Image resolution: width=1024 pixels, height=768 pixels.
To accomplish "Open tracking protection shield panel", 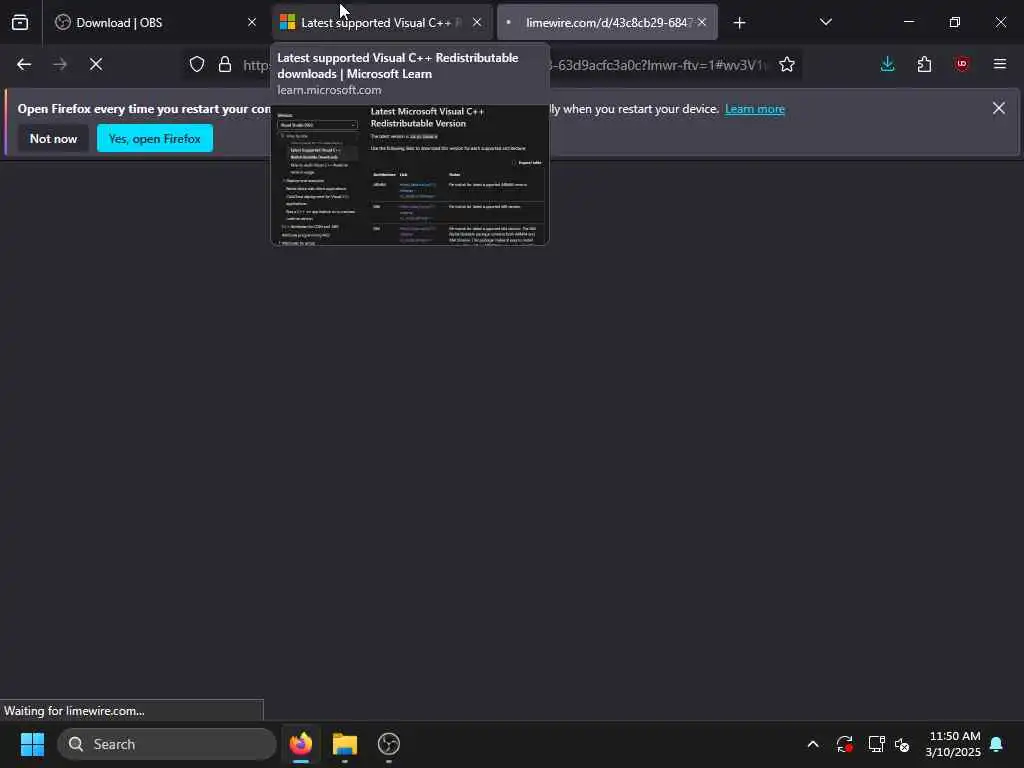I will tap(197, 64).
